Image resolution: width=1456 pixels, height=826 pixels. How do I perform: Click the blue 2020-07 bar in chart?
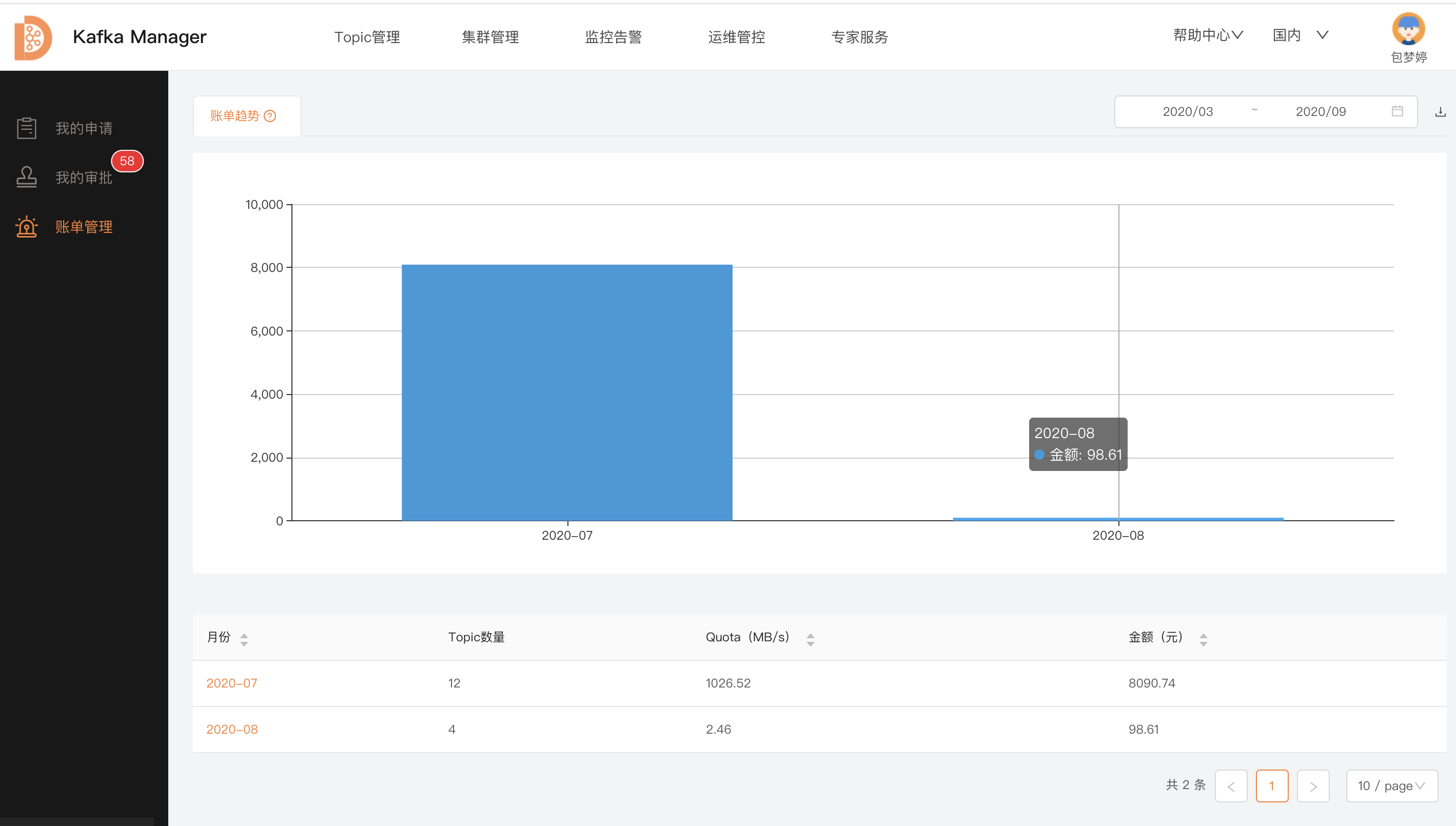(x=566, y=392)
